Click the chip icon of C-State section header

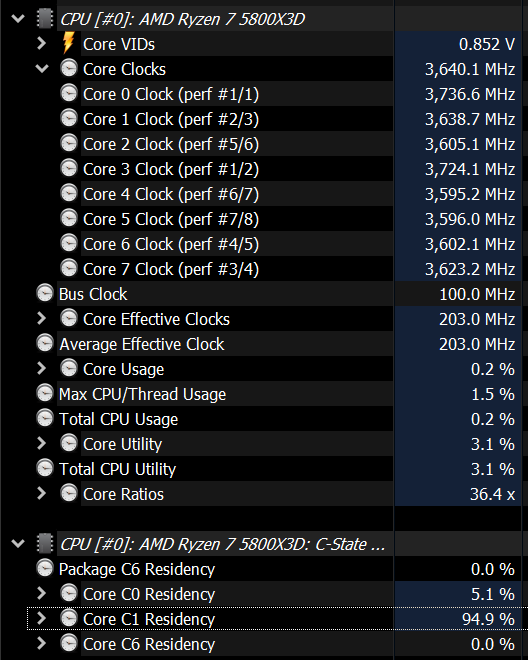pyautogui.click(x=45, y=543)
